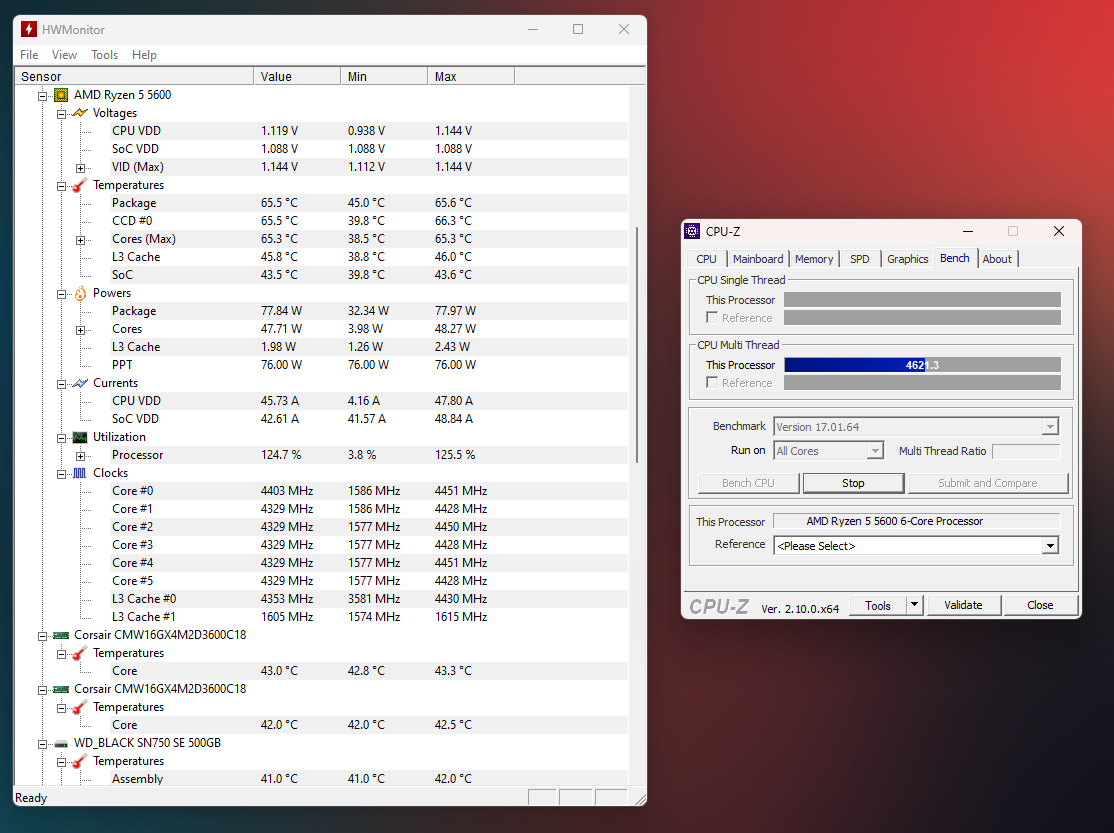Viewport: 1114px width, 833px height.
Task: Tick the Multi Thread Reference checkbox
Action: (x=712, y=382)
